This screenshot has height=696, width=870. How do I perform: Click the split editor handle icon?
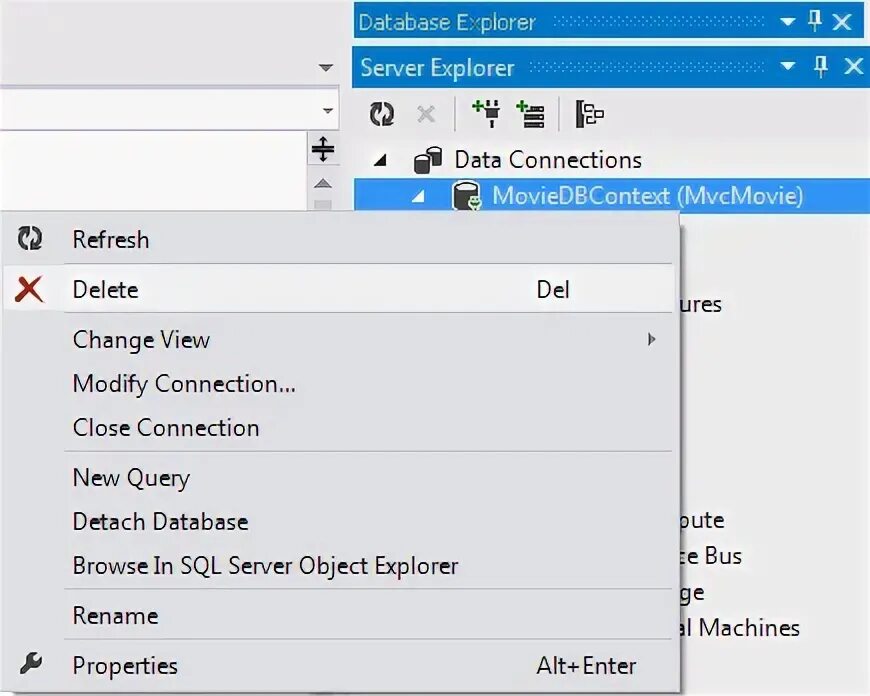[323, 149]
